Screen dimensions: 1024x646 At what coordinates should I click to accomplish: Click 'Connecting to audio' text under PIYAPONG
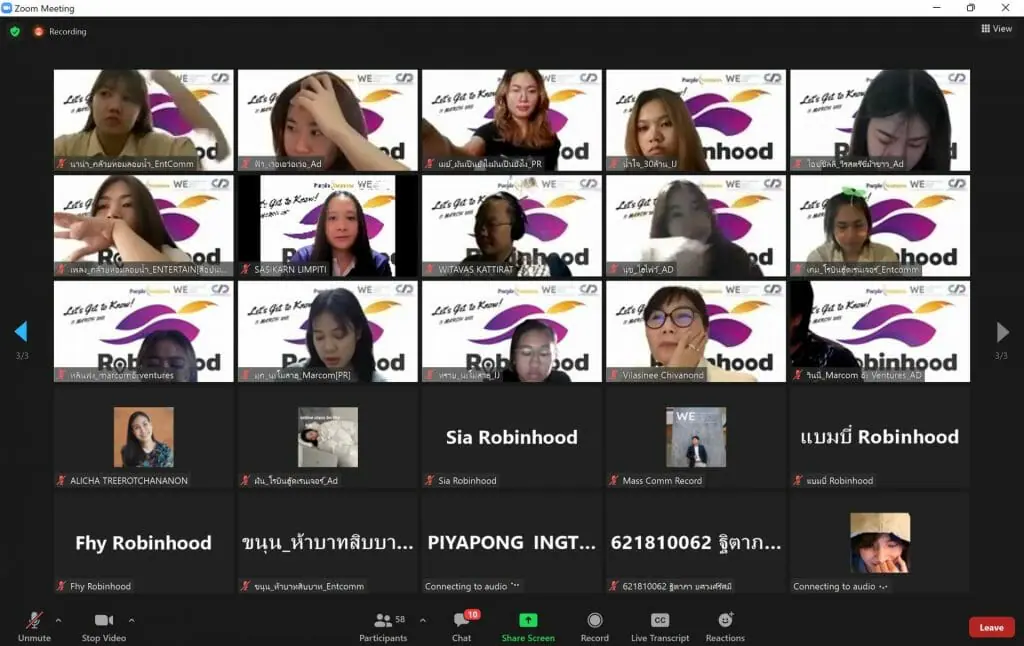coord(466,587)
